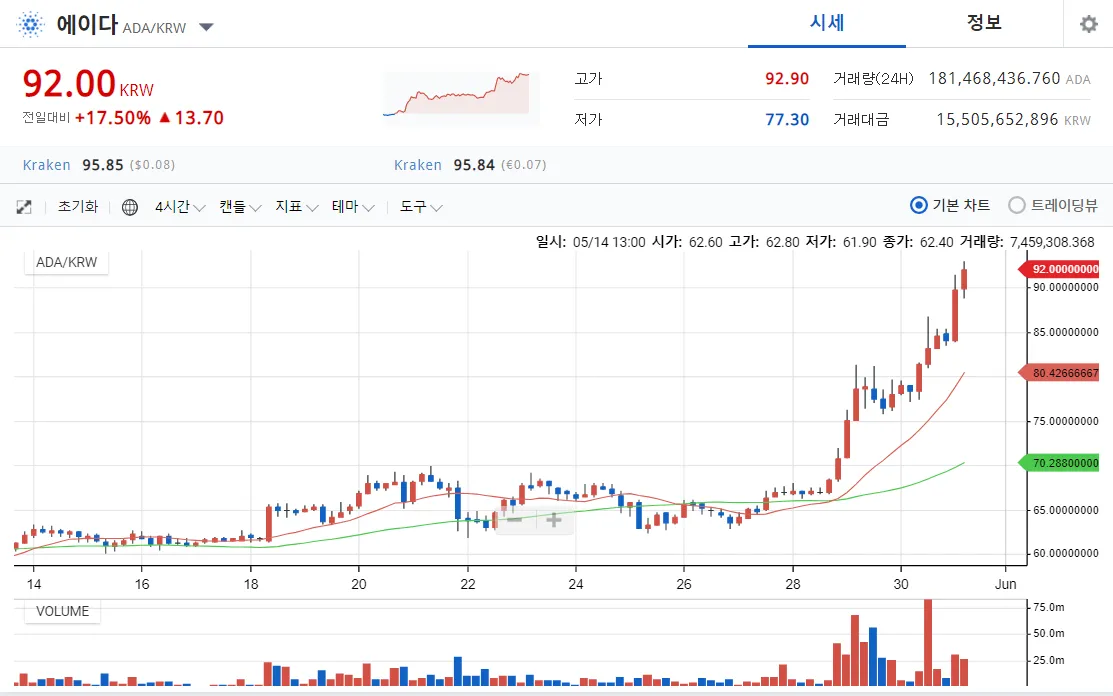
Task: Open the 도구 tools dropdown
Action: click(x=421, y=207)
